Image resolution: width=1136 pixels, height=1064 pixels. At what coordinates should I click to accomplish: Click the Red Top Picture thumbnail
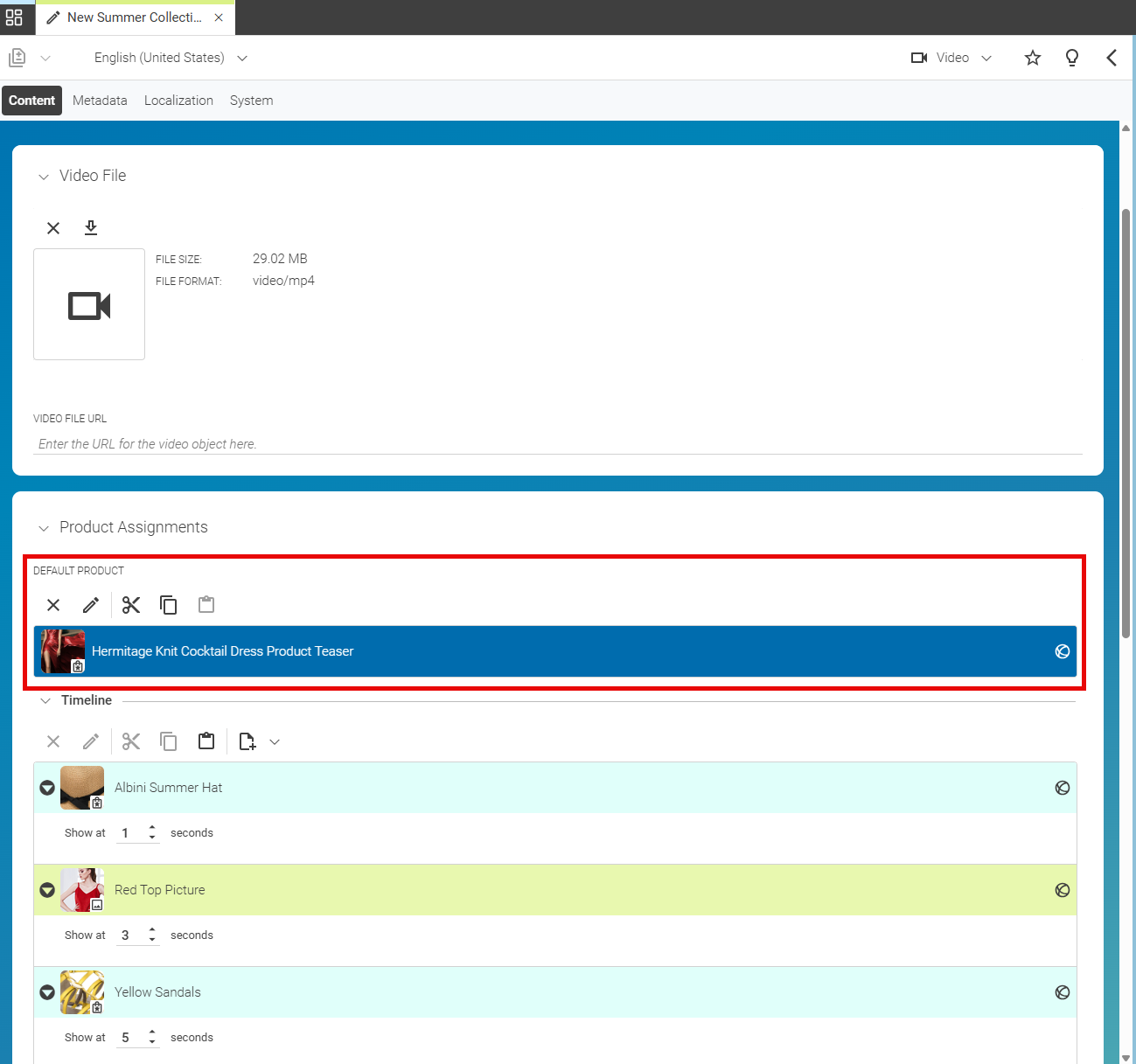82,890
